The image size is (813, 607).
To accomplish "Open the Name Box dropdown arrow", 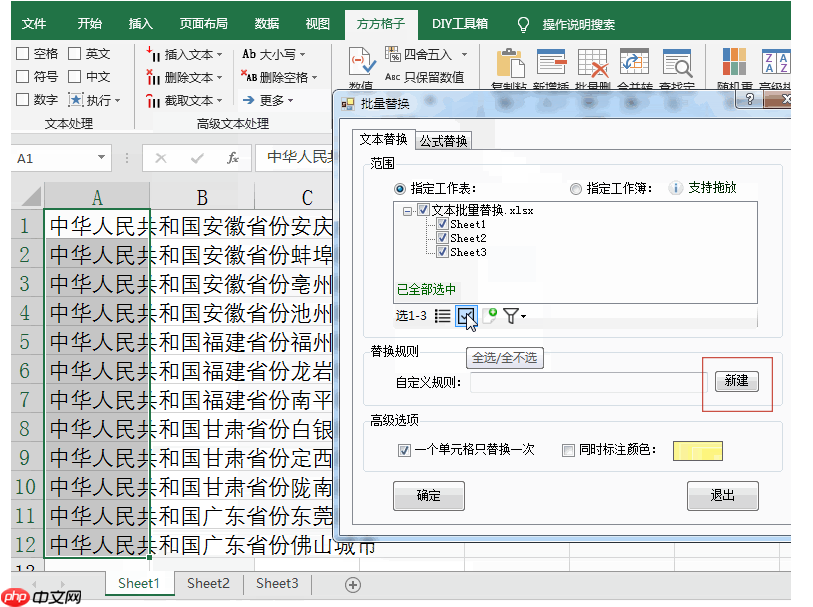I will tap(102, 157).
